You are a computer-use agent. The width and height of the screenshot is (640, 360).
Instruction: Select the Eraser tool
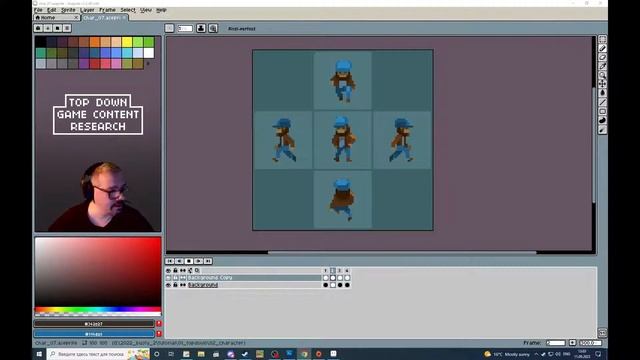[x=602, y=57]
